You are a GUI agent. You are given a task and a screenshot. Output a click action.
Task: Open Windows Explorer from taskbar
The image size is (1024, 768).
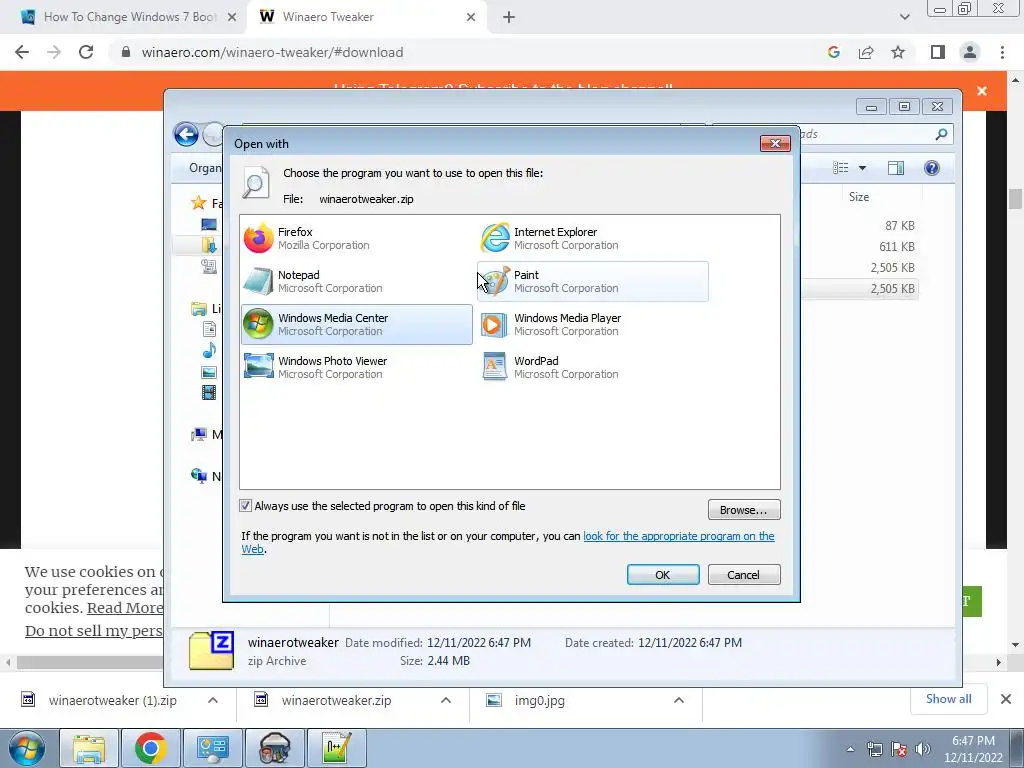89,748
